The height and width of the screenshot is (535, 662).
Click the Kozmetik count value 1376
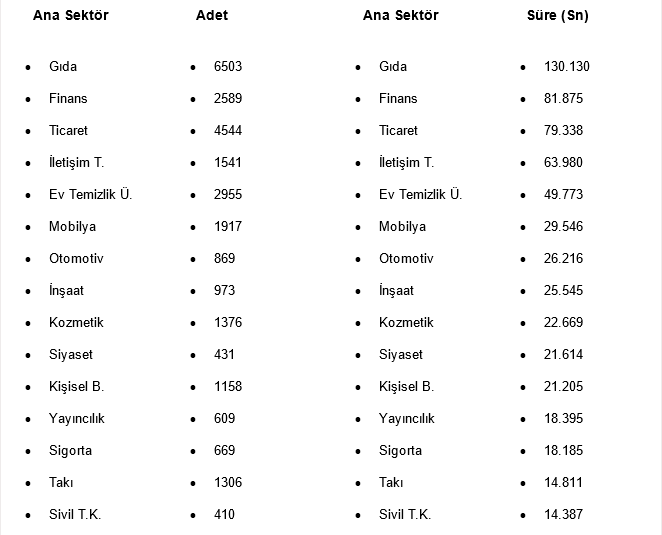(228, 323)
